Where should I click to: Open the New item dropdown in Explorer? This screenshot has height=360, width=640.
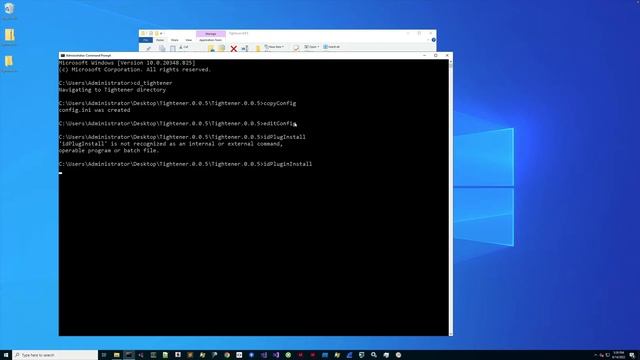click(x=274, y=47)
